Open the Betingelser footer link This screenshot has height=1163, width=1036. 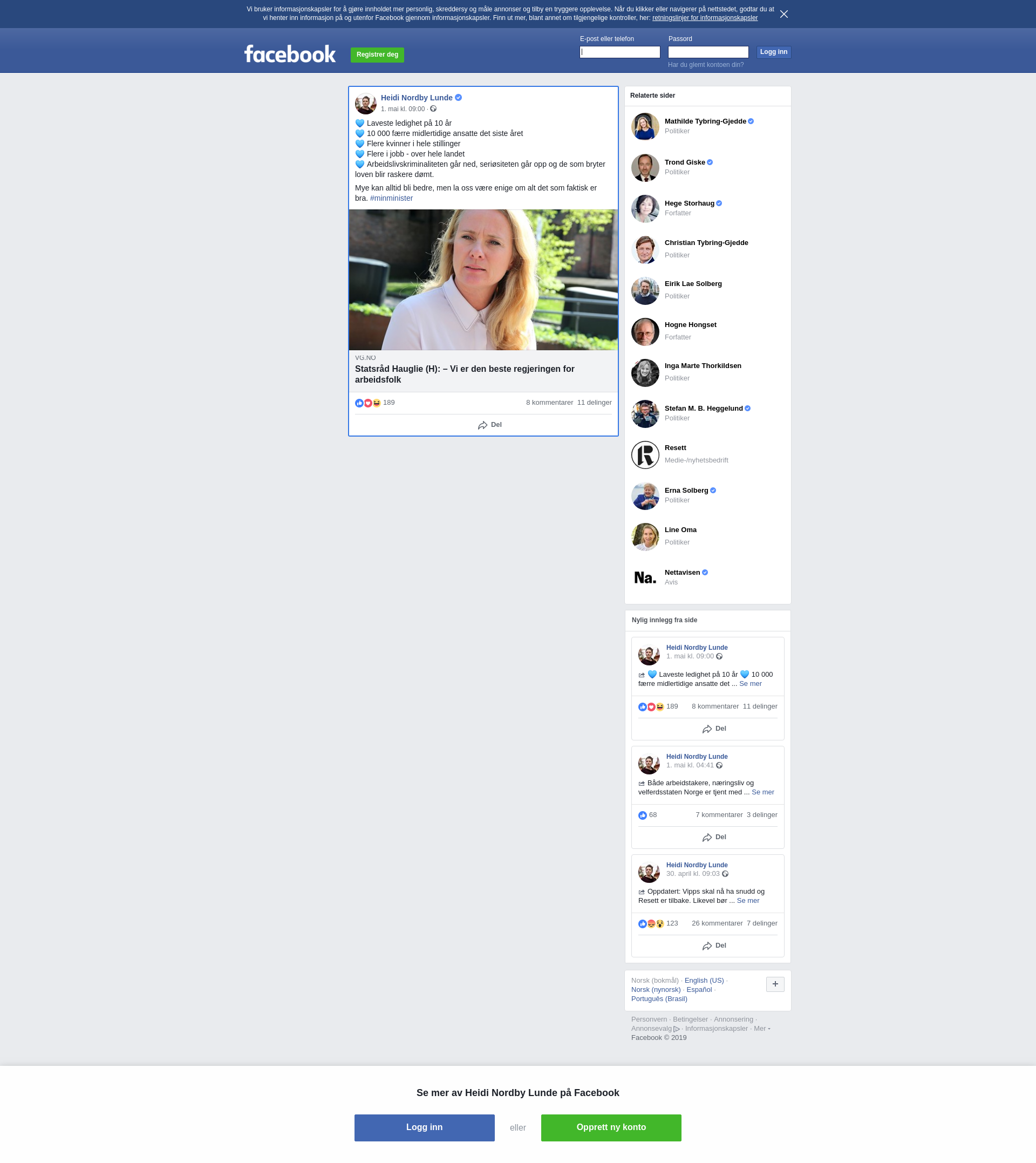691,1019
